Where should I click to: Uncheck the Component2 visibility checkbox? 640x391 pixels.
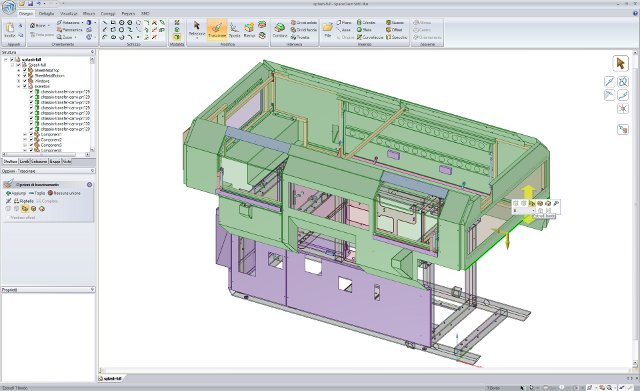[x=31, y=140]
